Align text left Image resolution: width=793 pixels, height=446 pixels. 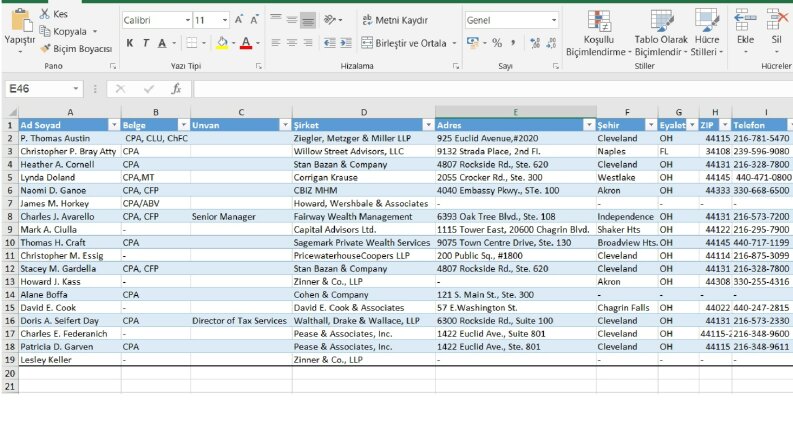[x=276, y=43]
